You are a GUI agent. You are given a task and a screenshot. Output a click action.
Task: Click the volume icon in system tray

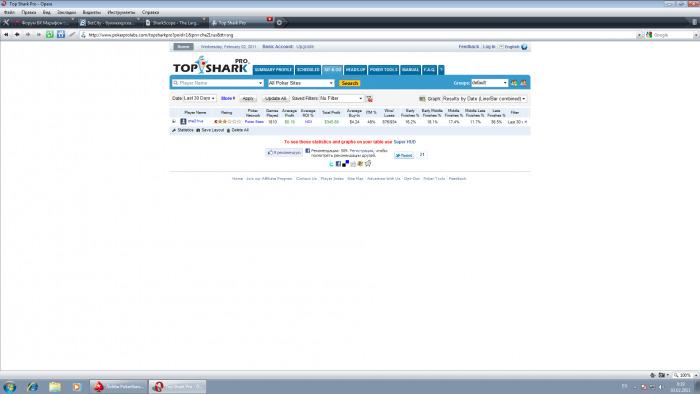click(x=661, y=387)
